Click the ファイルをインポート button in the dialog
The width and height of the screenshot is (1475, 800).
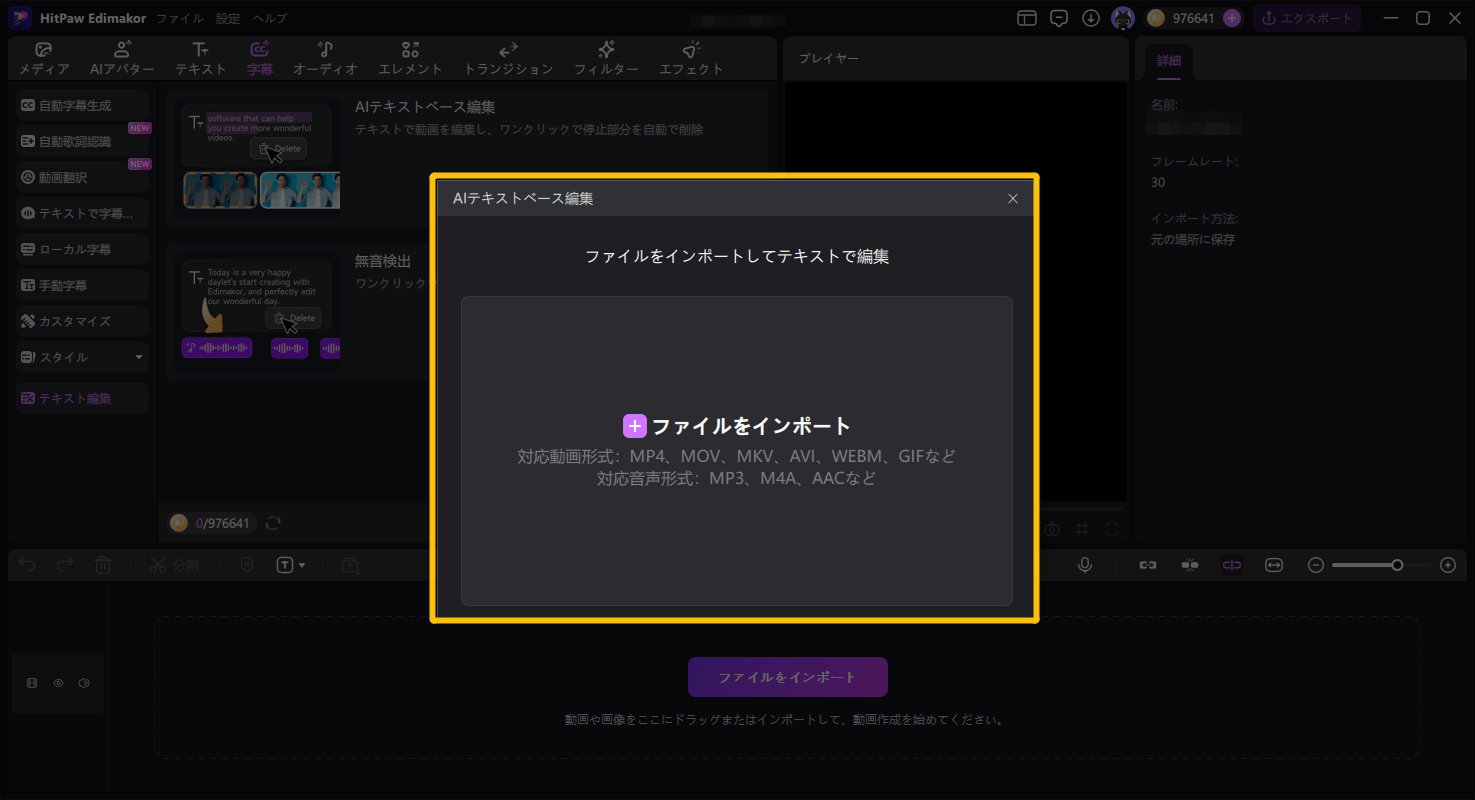pos(736,425)
